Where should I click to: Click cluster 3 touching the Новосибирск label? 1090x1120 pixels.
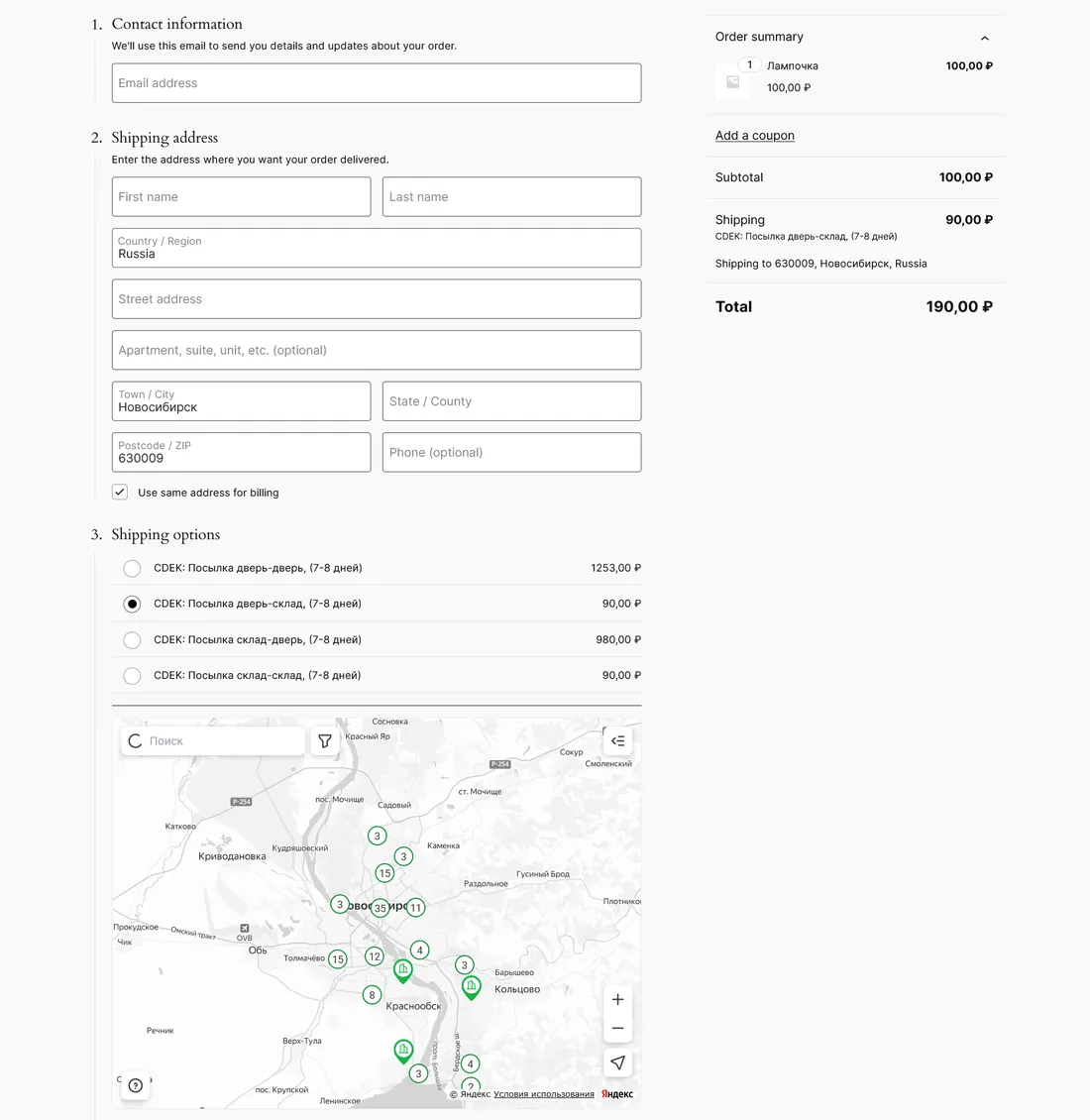340,904
